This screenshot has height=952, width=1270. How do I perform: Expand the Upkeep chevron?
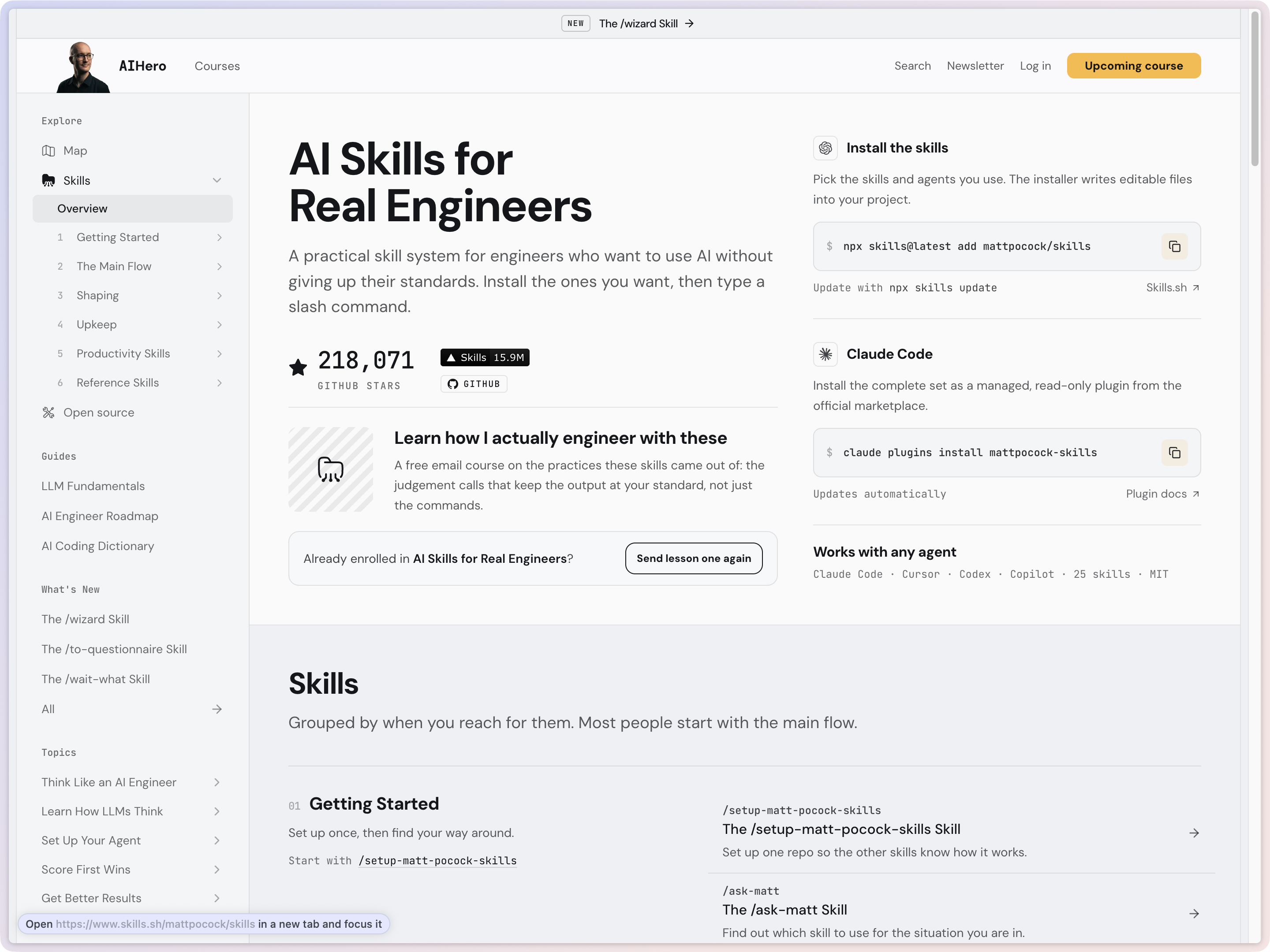pyautogui.click(x=219, y=325)
